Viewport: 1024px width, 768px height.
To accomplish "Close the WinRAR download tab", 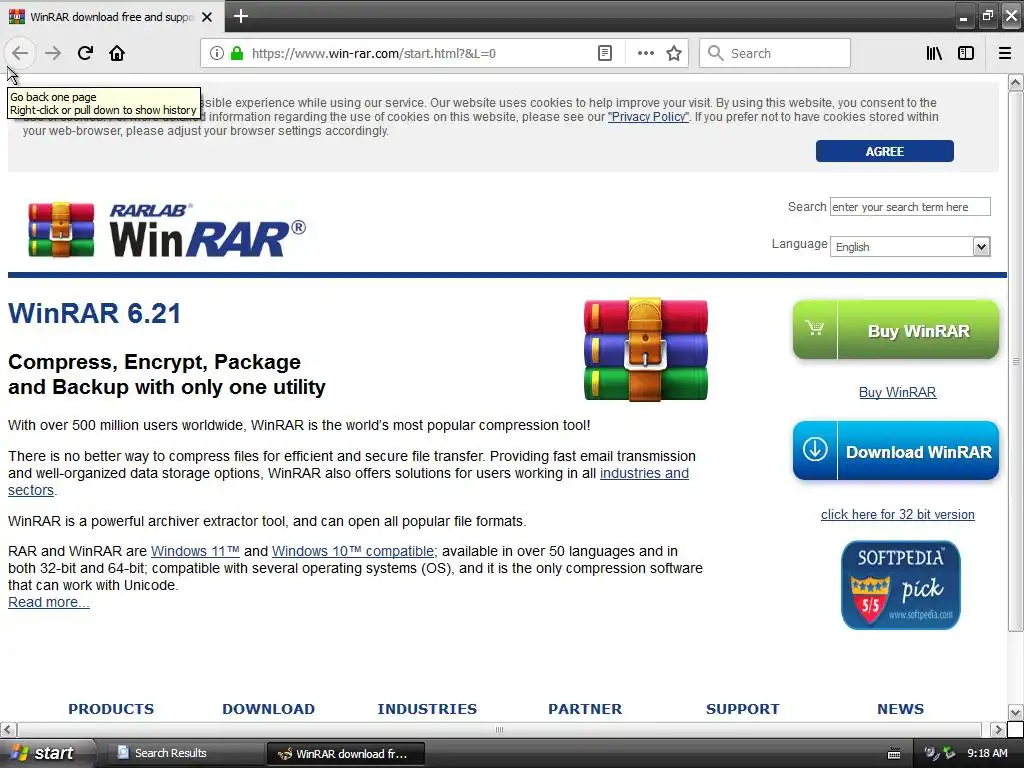I will tap(207, 17).
